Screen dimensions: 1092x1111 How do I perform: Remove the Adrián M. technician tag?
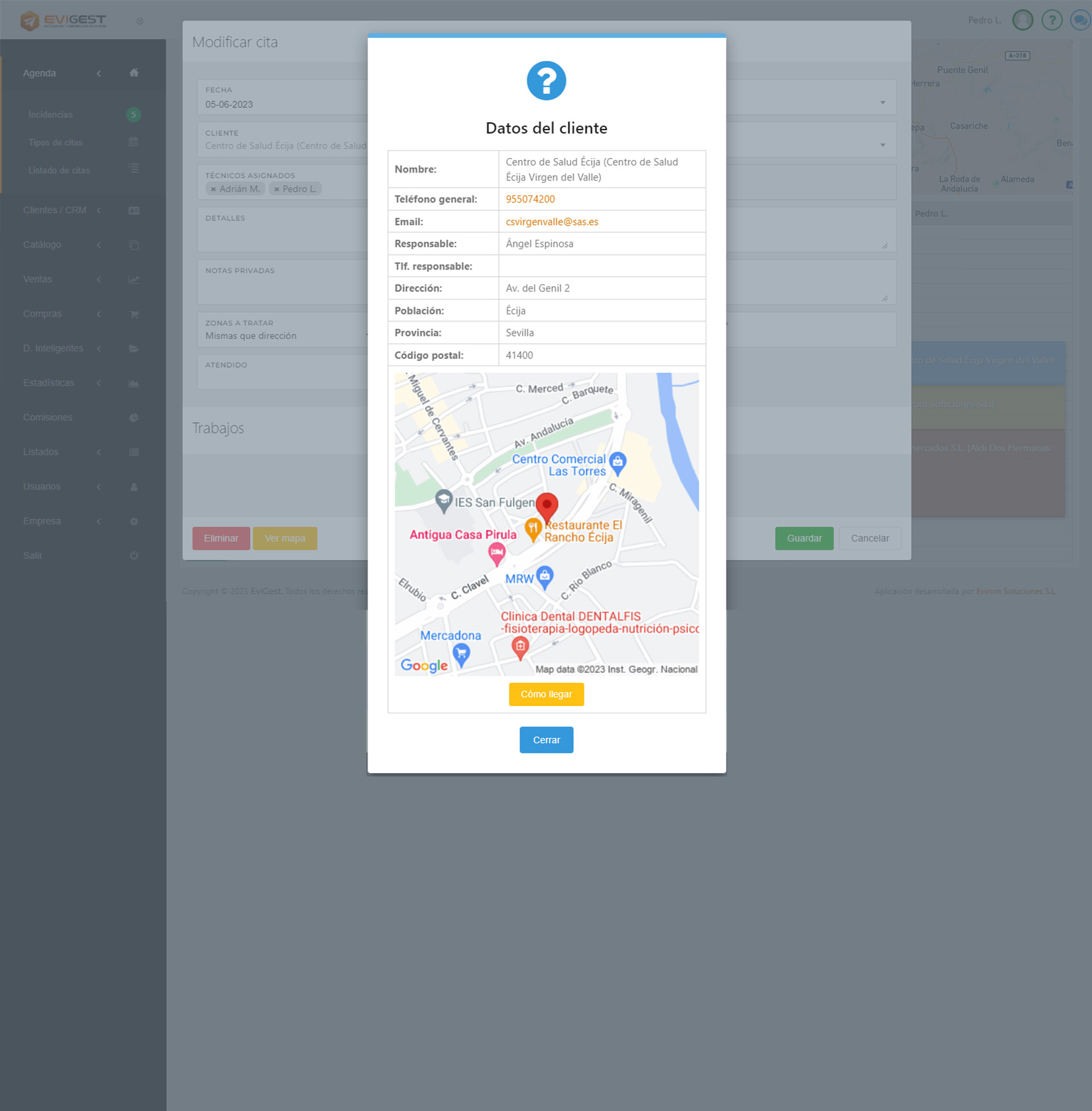pyautogui.click(x=213, y=189)
